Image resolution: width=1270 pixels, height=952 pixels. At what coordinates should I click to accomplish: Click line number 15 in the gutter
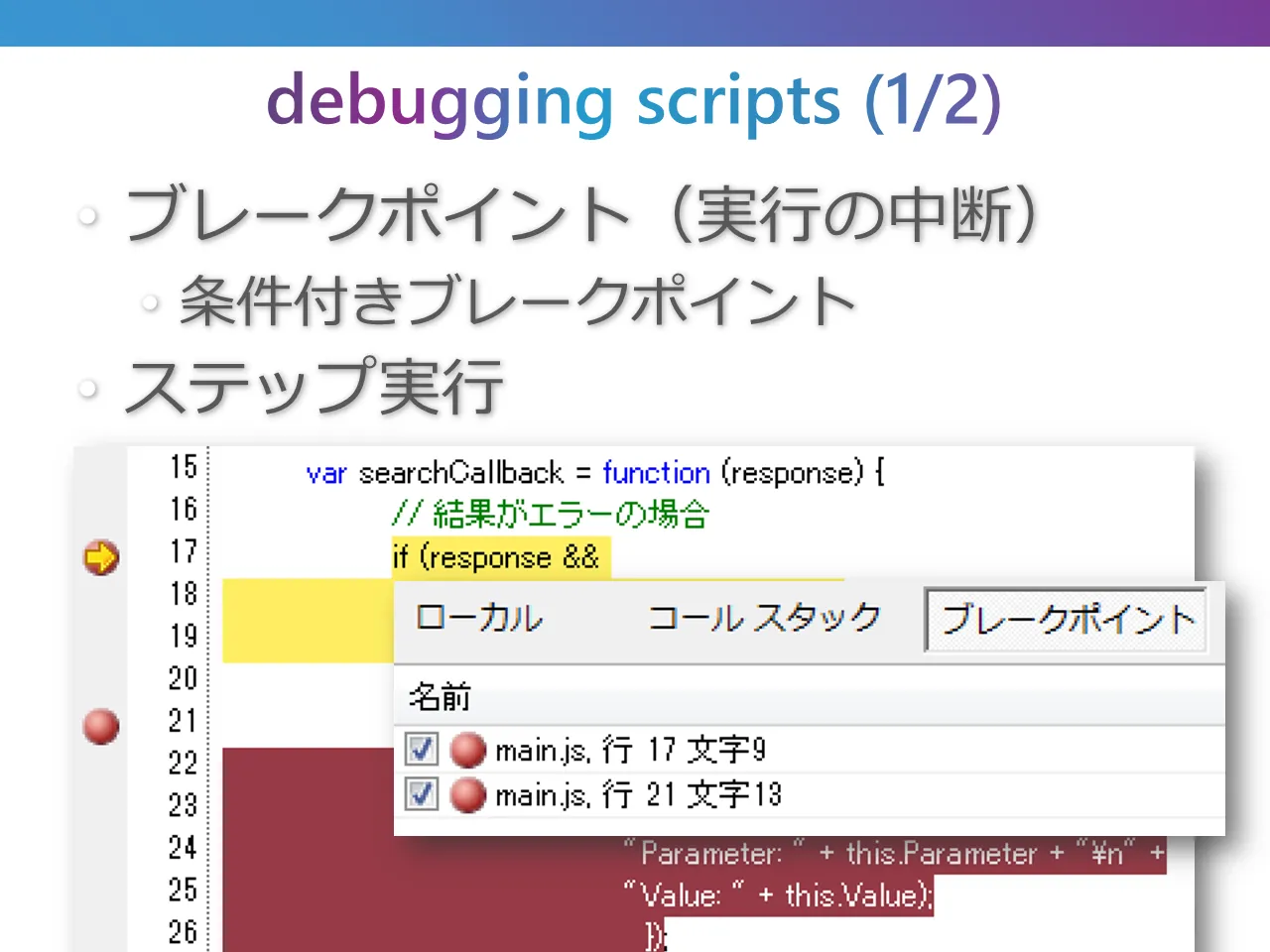(x=184, y=467)
